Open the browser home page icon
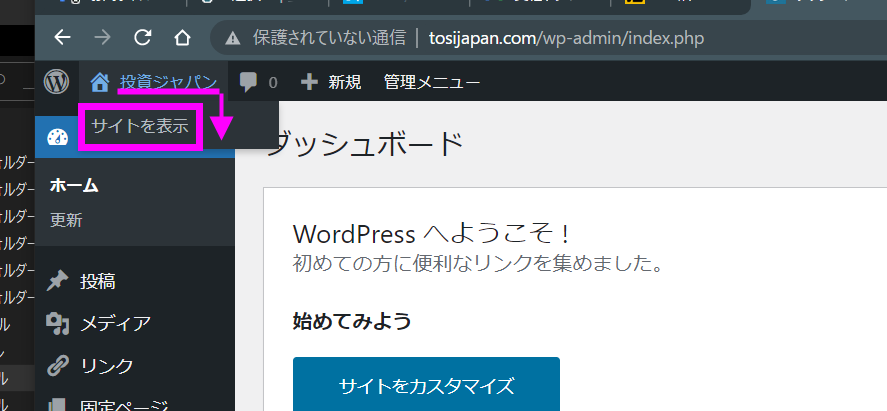The height and width of the screenshot is (411, 887). pos(182,38)
